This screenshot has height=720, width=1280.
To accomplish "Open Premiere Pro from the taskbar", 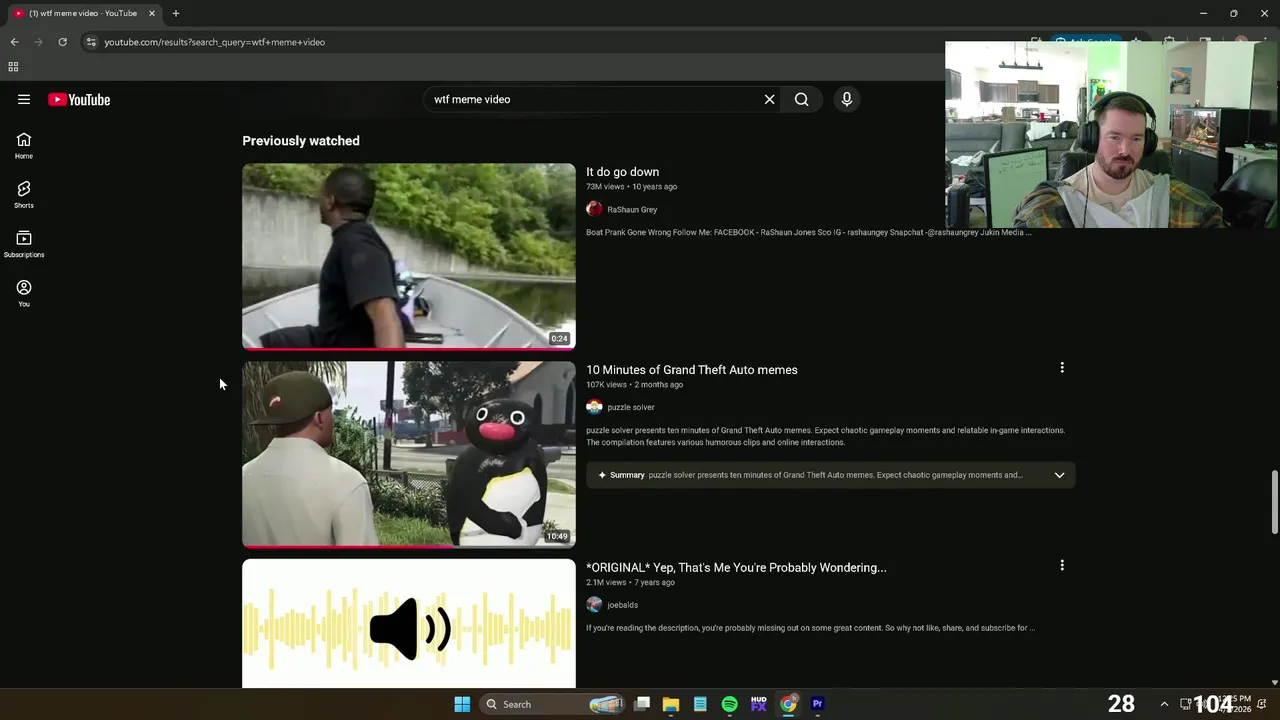I will tap(817, 704).
